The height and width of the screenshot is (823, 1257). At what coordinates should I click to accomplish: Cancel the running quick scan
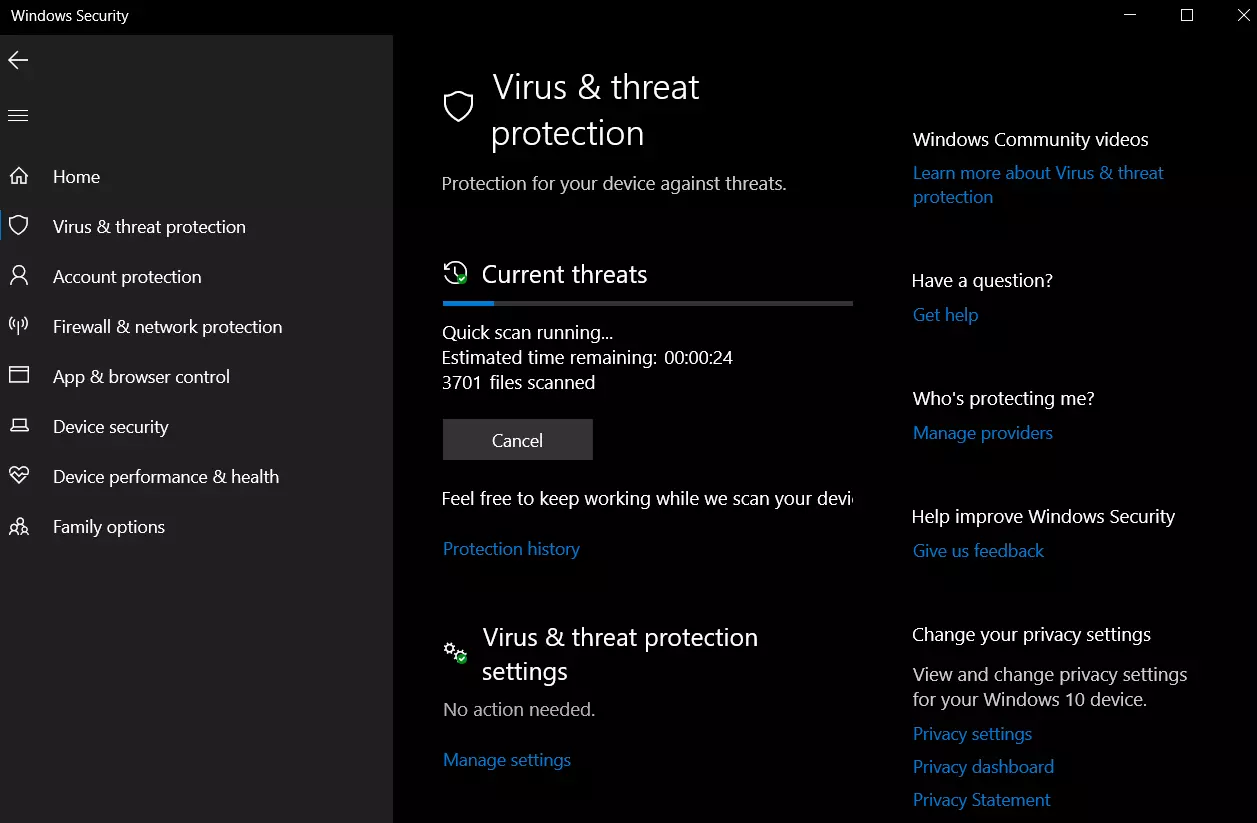click(x=517, y=440)
